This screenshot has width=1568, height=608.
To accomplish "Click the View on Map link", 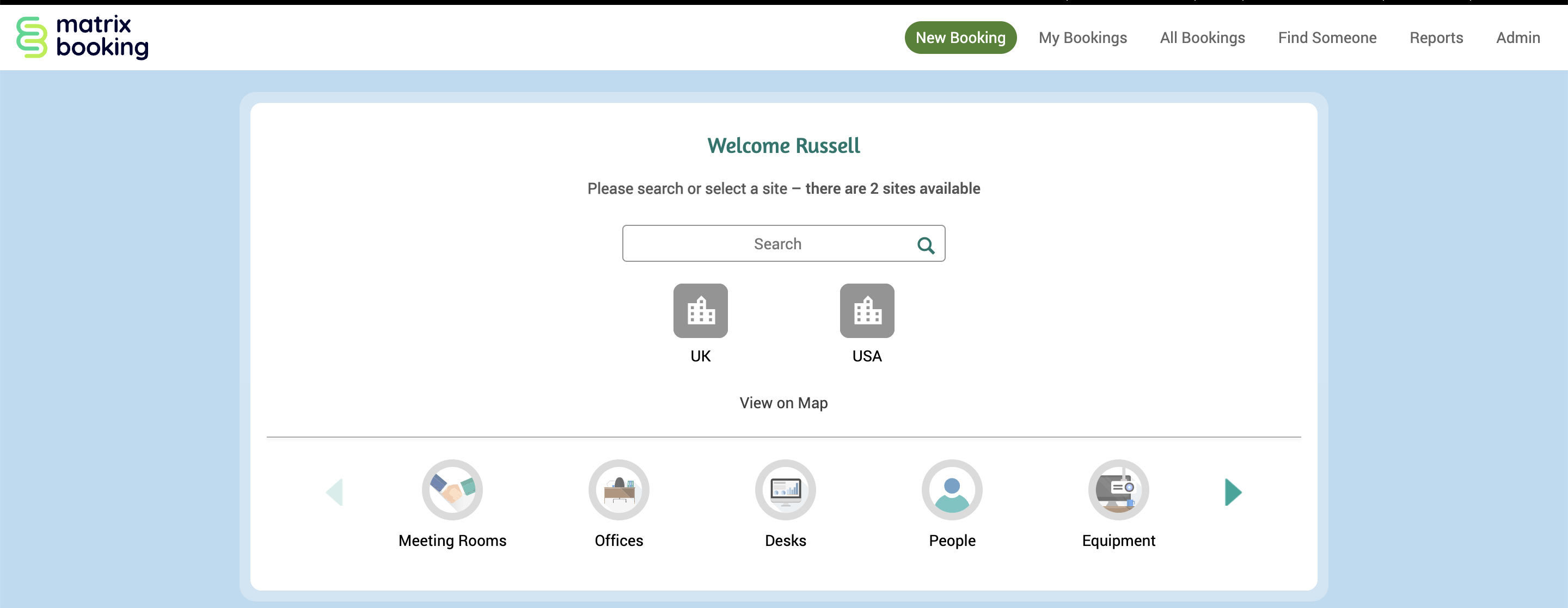I will [x=783, y=403].
